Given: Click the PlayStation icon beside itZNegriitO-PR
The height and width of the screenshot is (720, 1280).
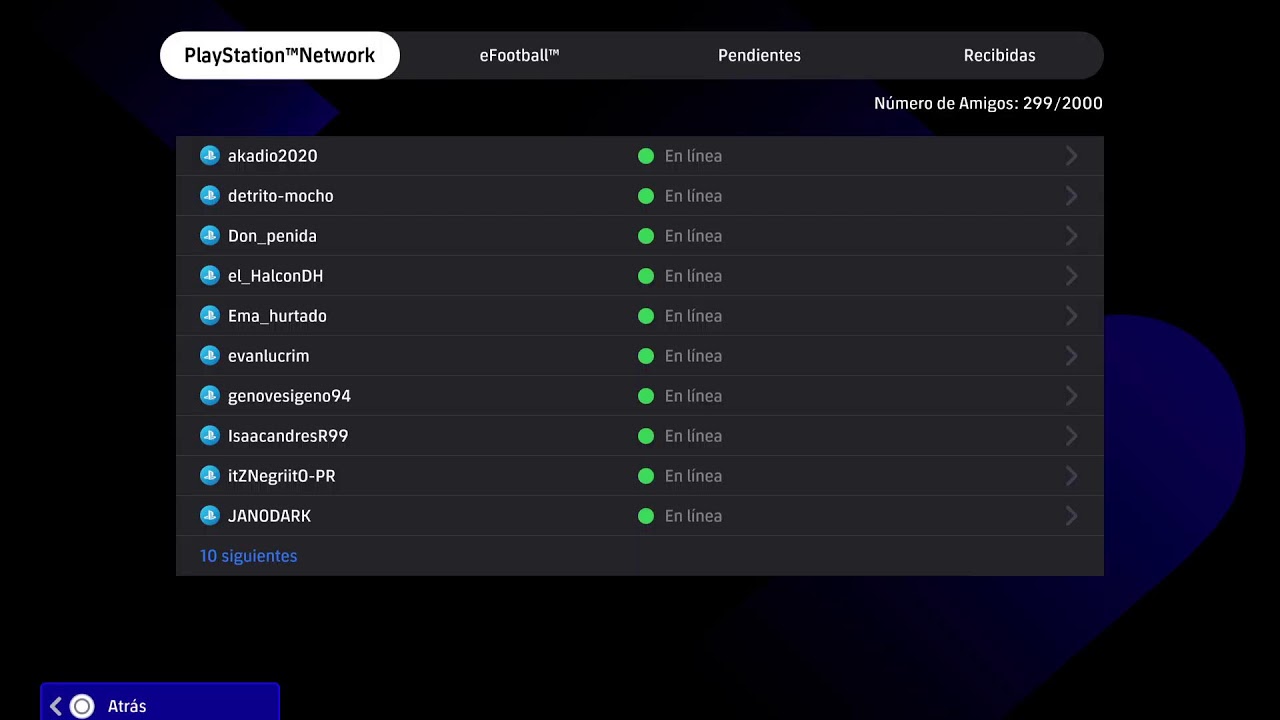Looking at the screenshot, I should (209, 475).
